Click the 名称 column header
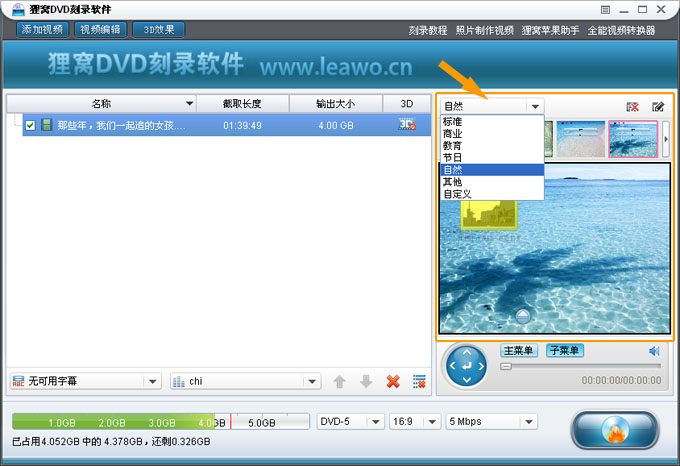 coord(101,104)
